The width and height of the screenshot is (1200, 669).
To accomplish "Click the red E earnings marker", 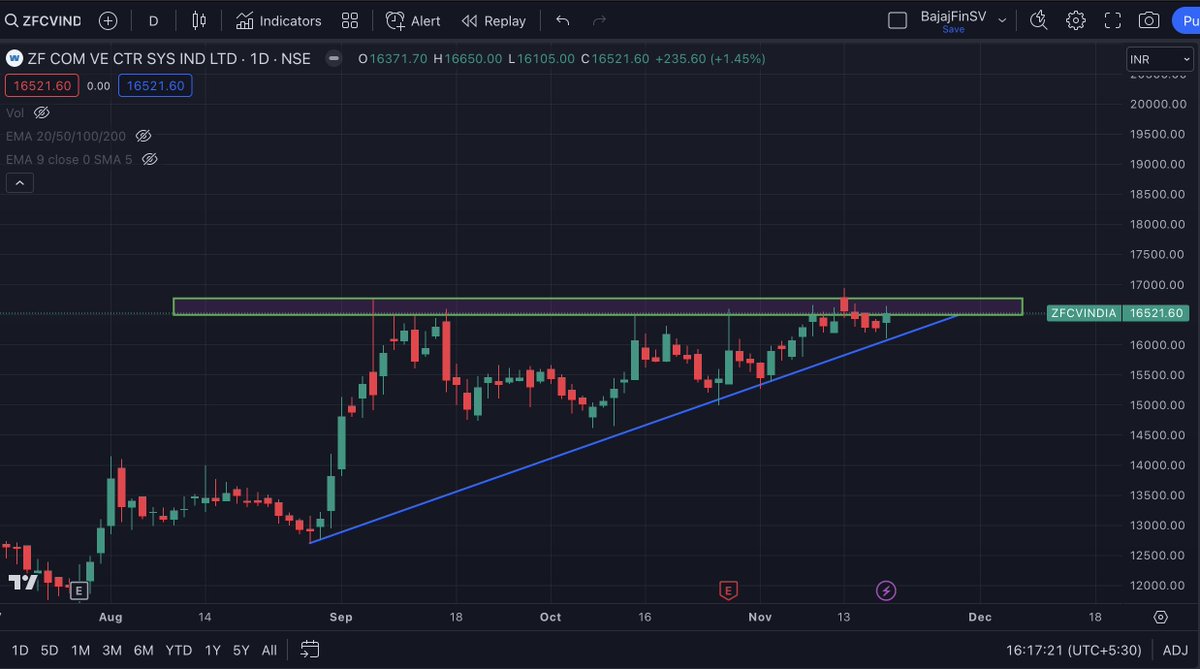I will pyautogui.click(x=728, y=591).
